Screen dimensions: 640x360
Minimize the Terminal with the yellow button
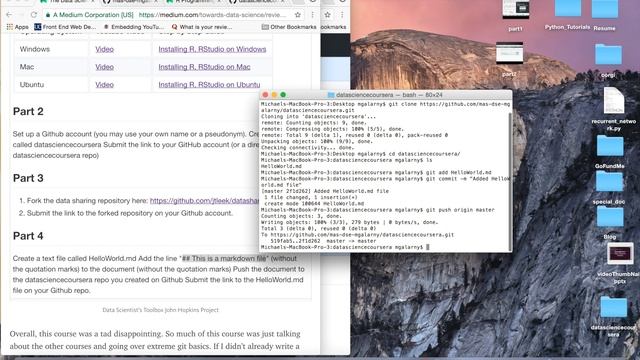(274, 95)
